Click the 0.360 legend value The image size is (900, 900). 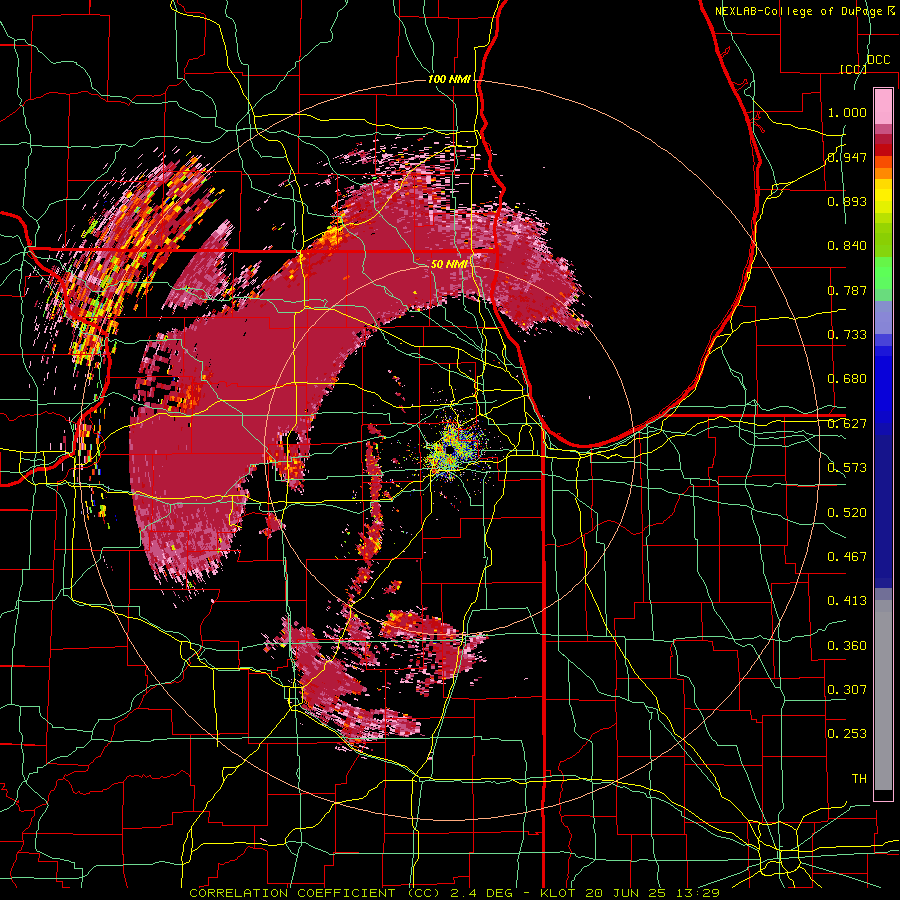[847, 646]
